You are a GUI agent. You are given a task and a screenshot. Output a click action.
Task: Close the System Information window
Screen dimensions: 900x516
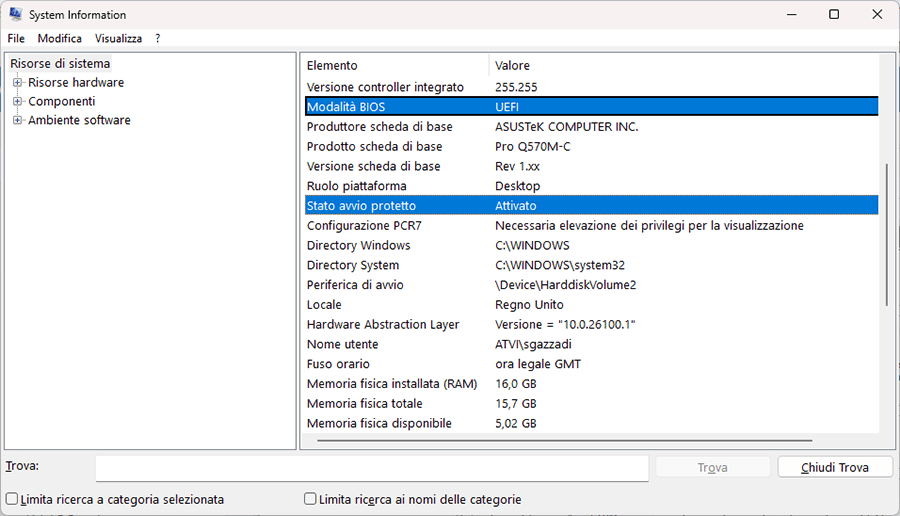click(x=877, y=14)
